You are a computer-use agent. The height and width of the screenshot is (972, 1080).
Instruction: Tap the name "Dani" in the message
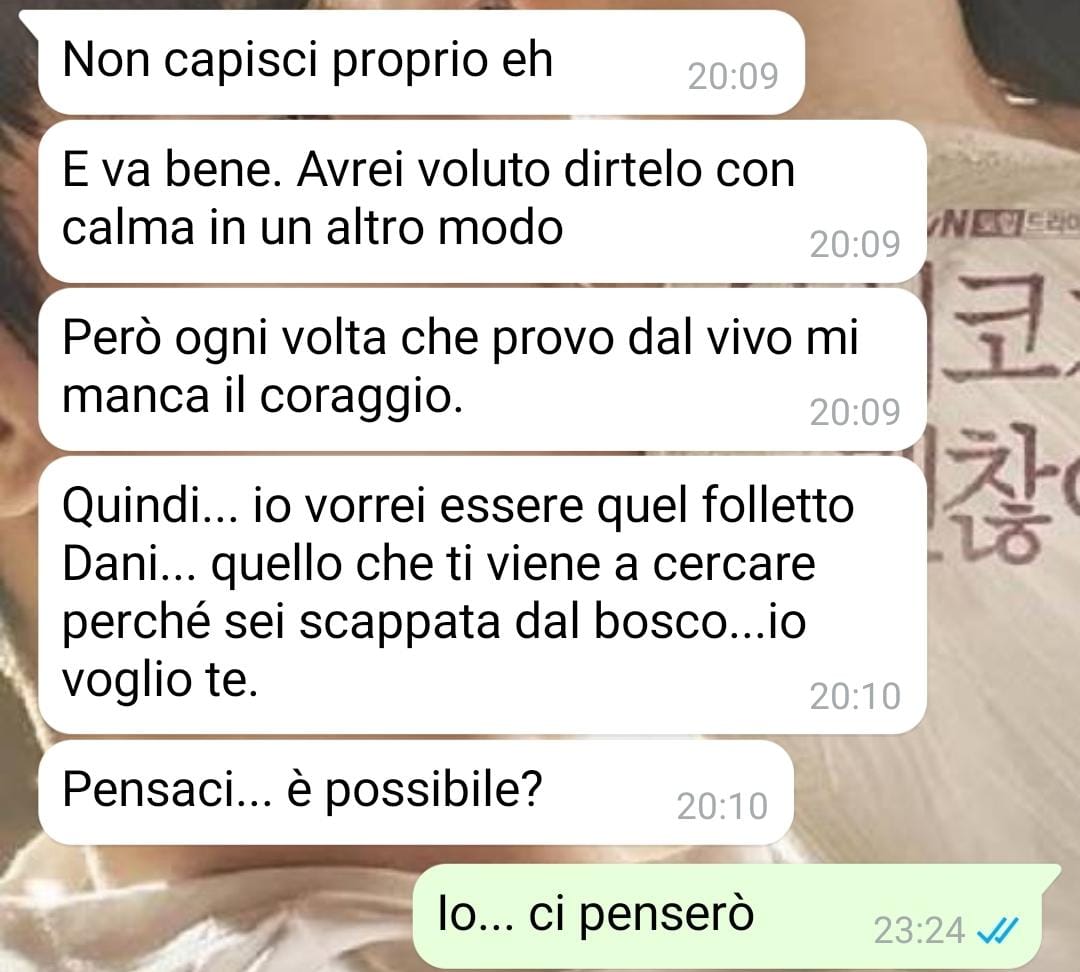[110, 563]
